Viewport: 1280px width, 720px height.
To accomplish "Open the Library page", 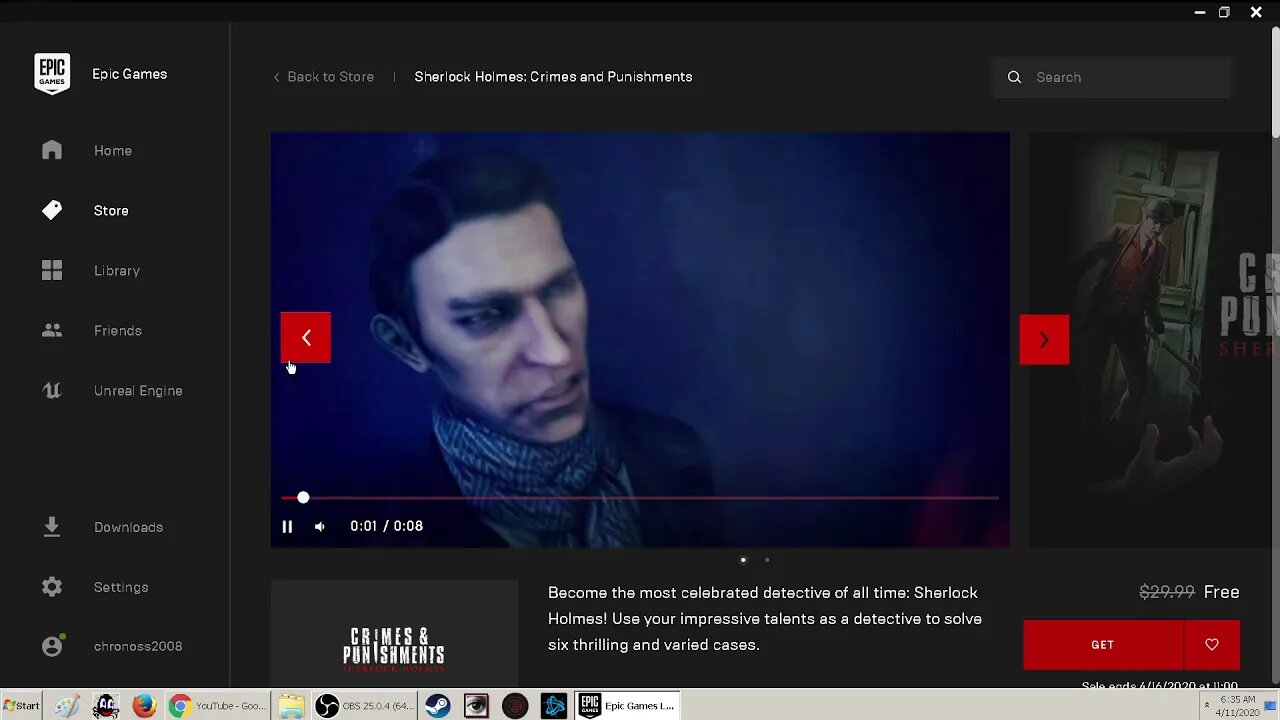I will click(117, 271).
